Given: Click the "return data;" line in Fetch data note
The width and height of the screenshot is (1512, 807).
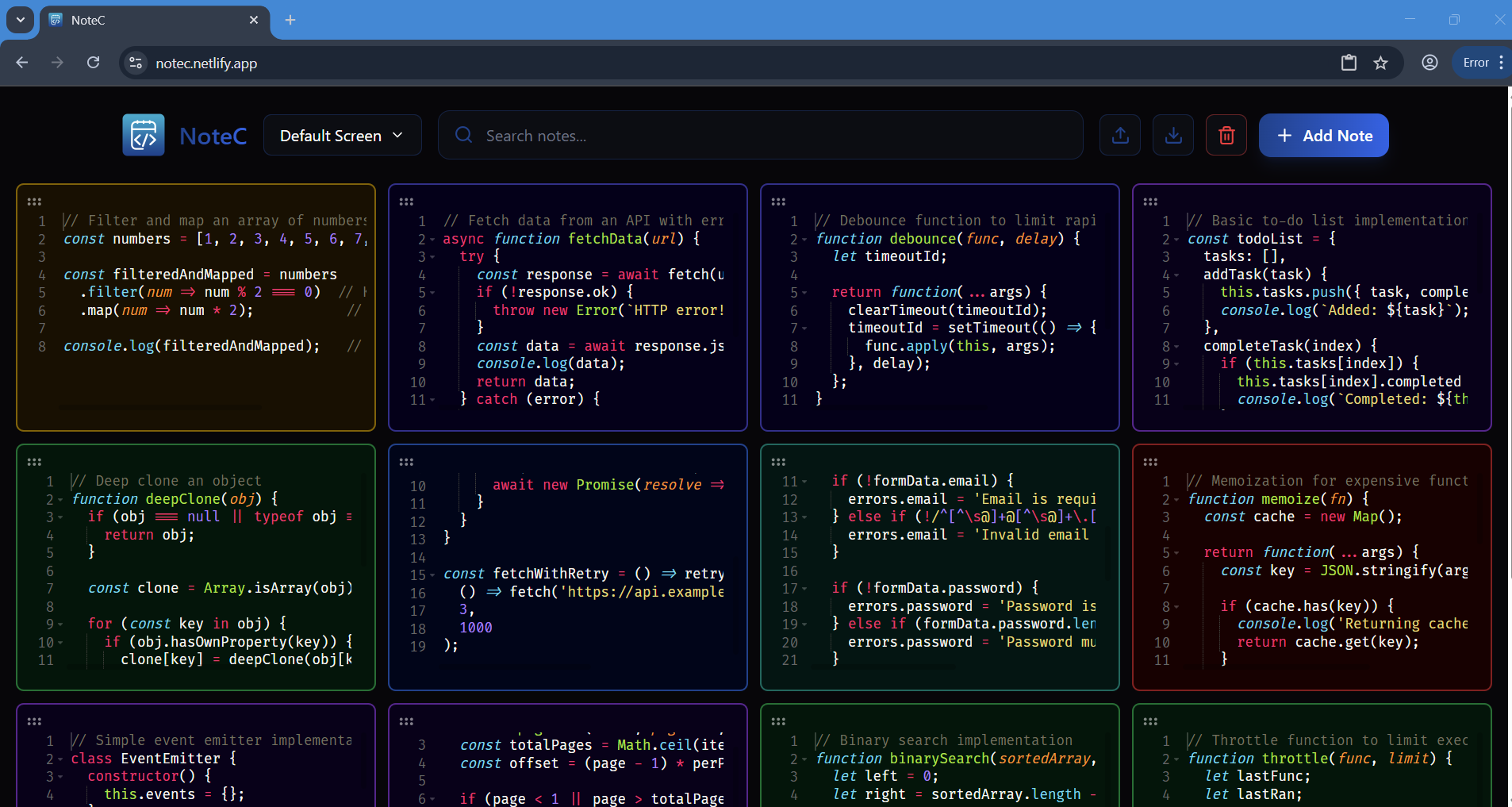Looking at the screenshot, I should [525, 382].
